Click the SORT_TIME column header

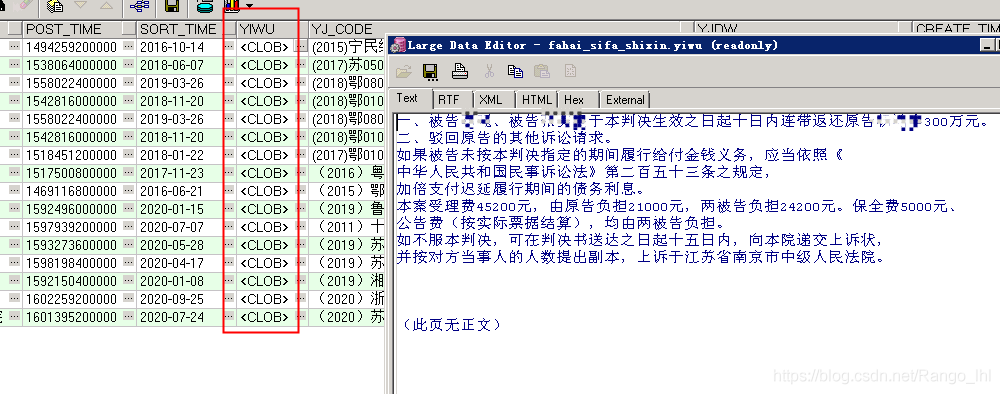click(x=179, y=29)
